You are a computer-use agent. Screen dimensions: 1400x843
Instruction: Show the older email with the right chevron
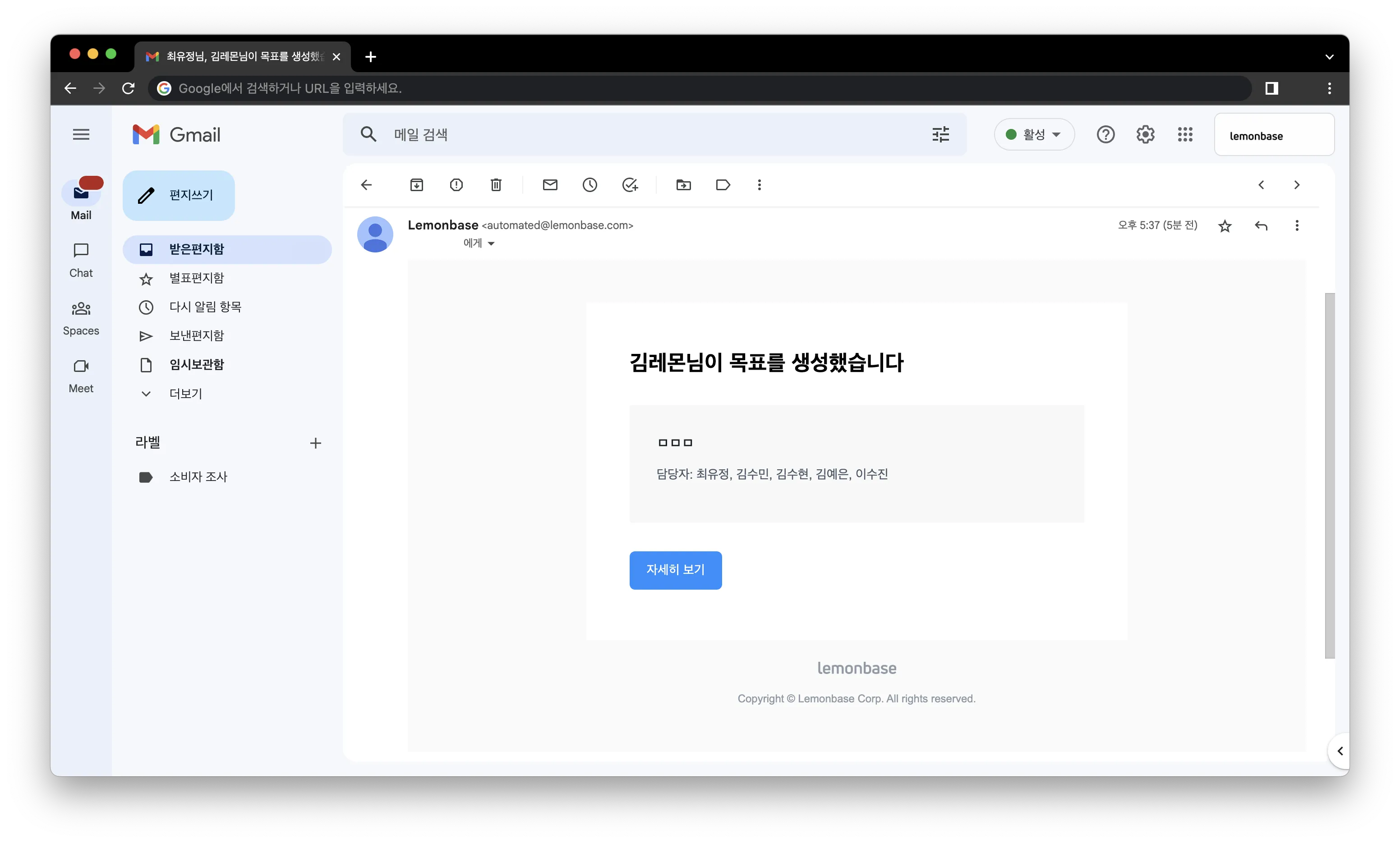(x=1297, y=185)
